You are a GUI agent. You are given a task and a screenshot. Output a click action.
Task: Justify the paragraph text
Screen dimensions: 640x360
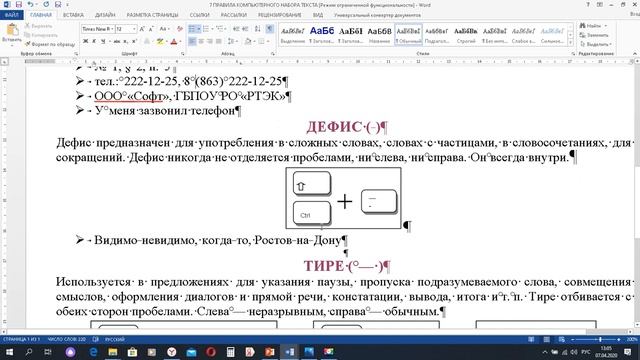point(218,41)
